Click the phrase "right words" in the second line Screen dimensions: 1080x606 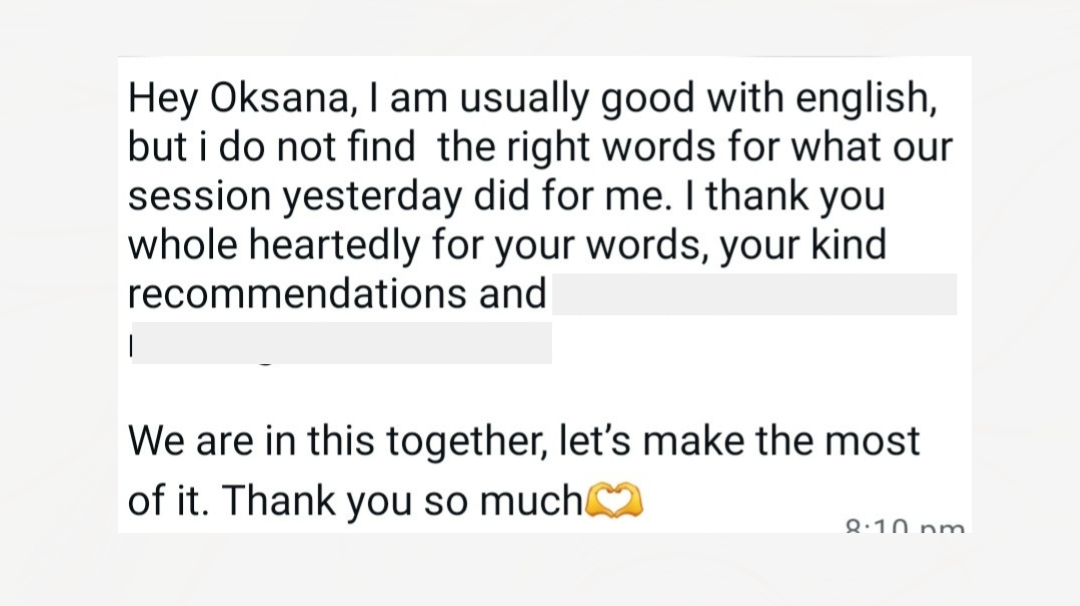(x=606, y=148)
